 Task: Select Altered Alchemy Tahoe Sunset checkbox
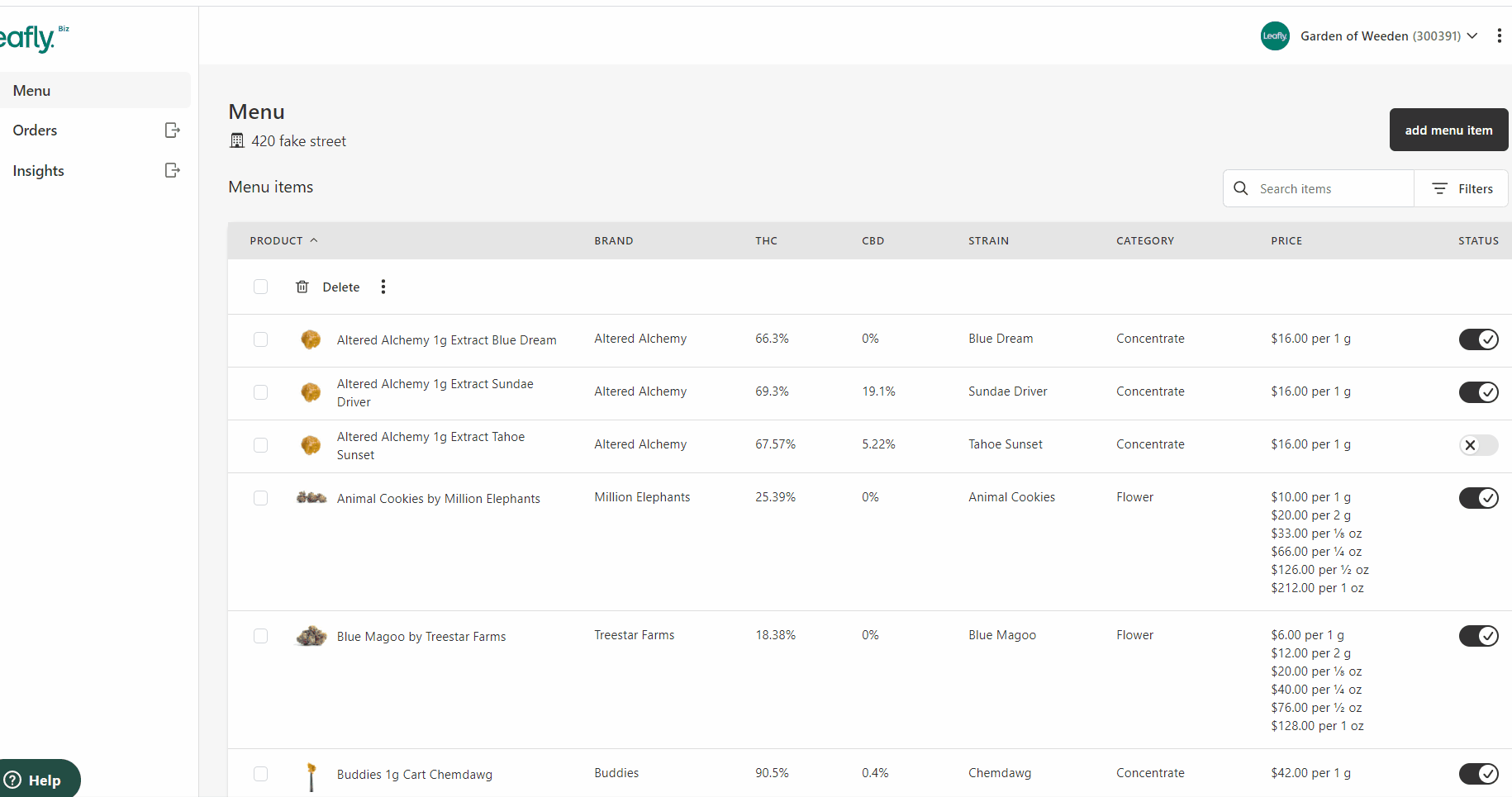point(260,445)
